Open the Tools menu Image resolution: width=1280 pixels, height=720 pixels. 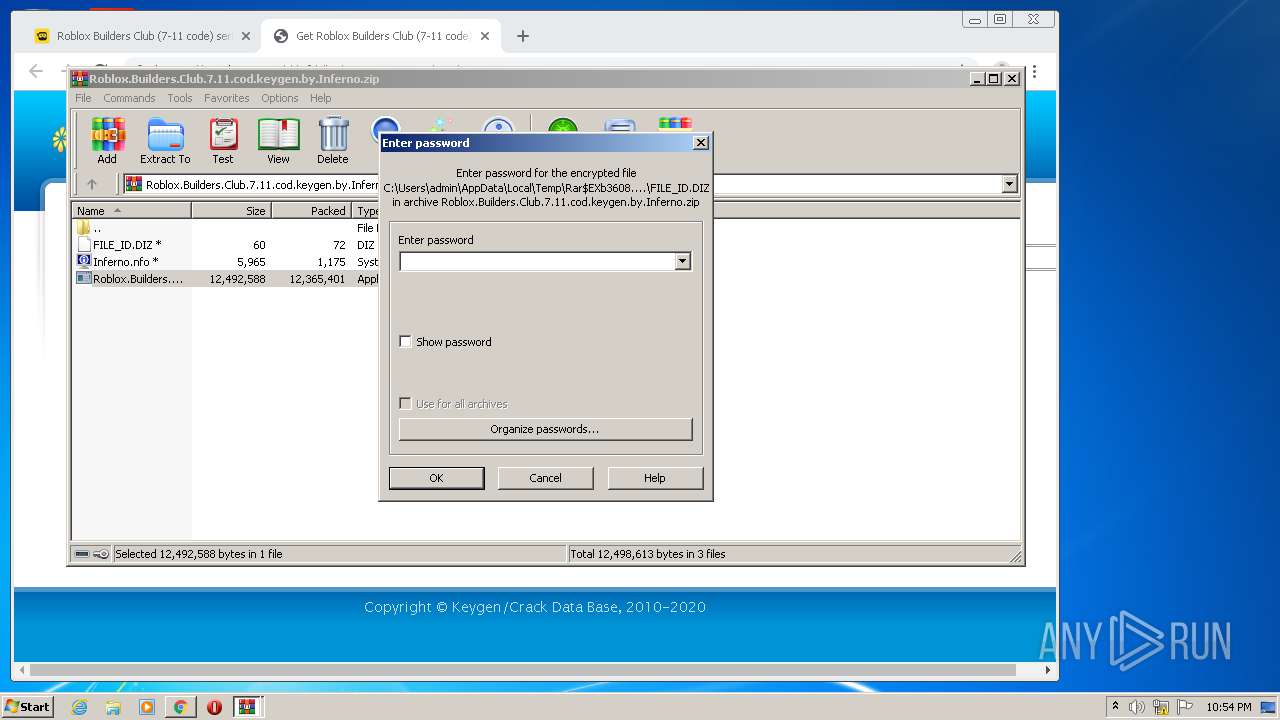[x=180, y=98]
